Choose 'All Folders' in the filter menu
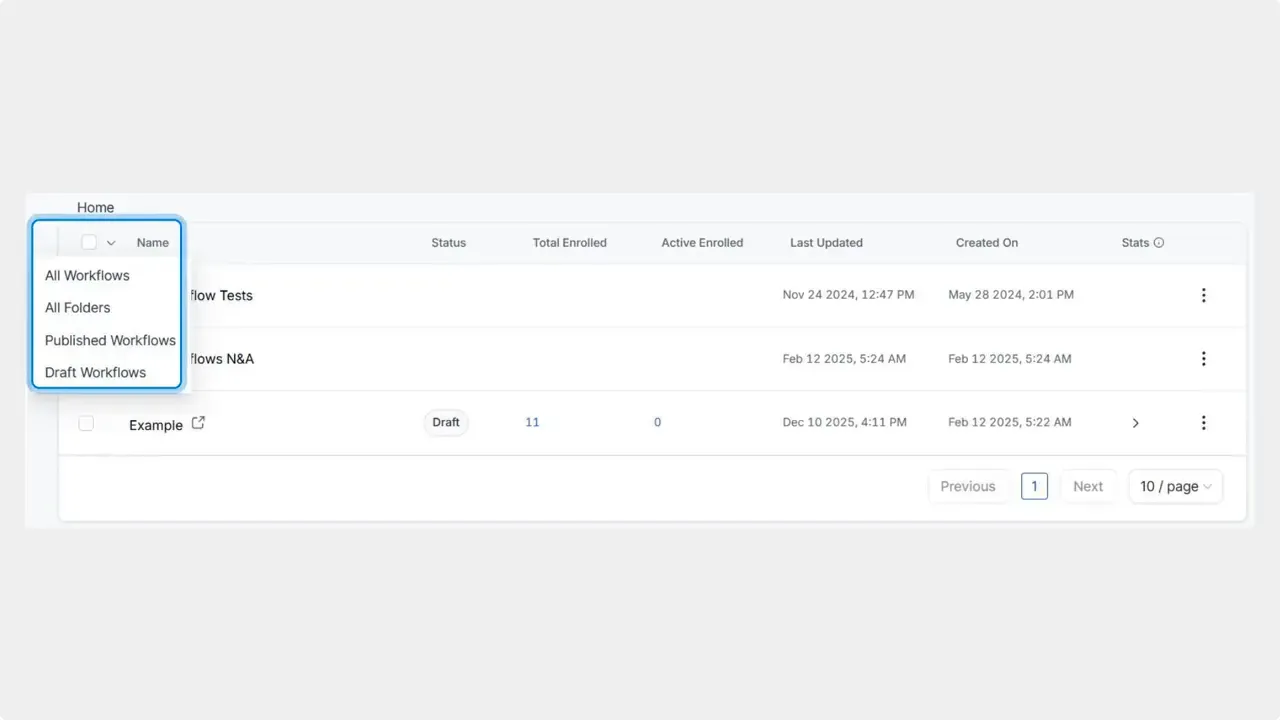The image size is (1280, 720). tap(77, 307)
